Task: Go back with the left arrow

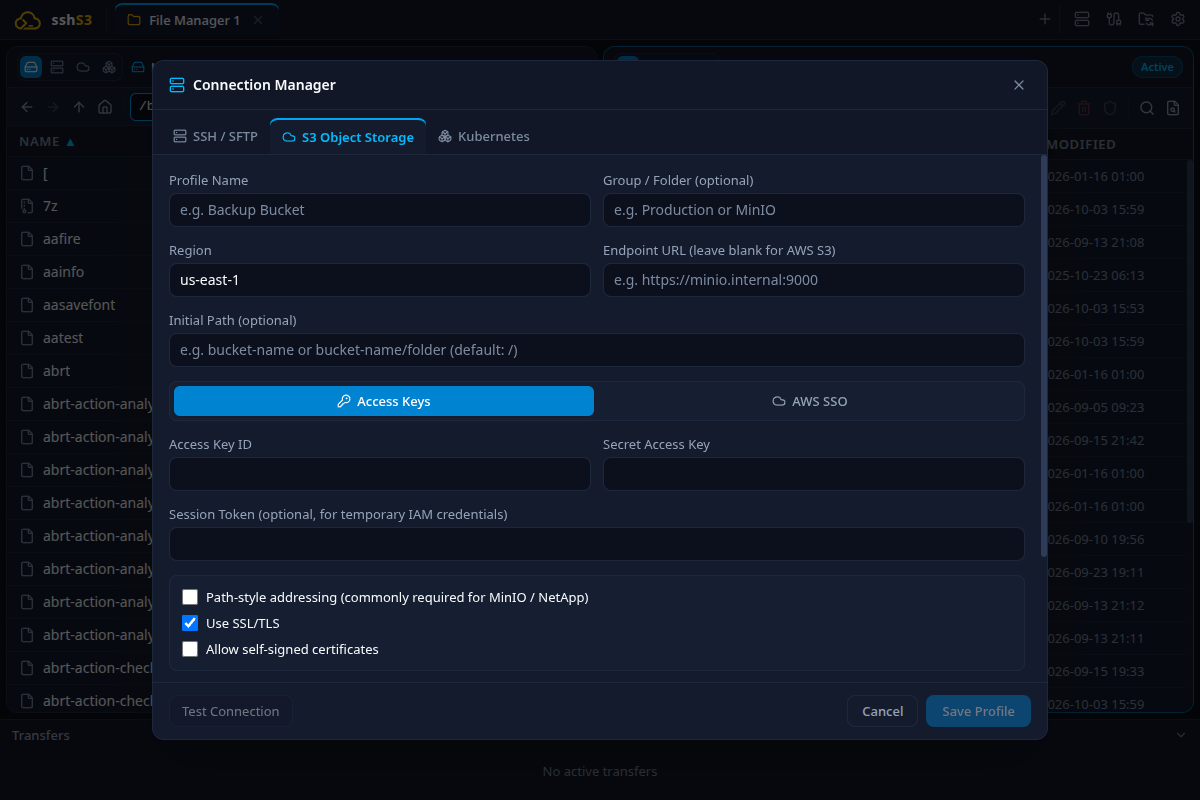Action: tap(27, 107)
